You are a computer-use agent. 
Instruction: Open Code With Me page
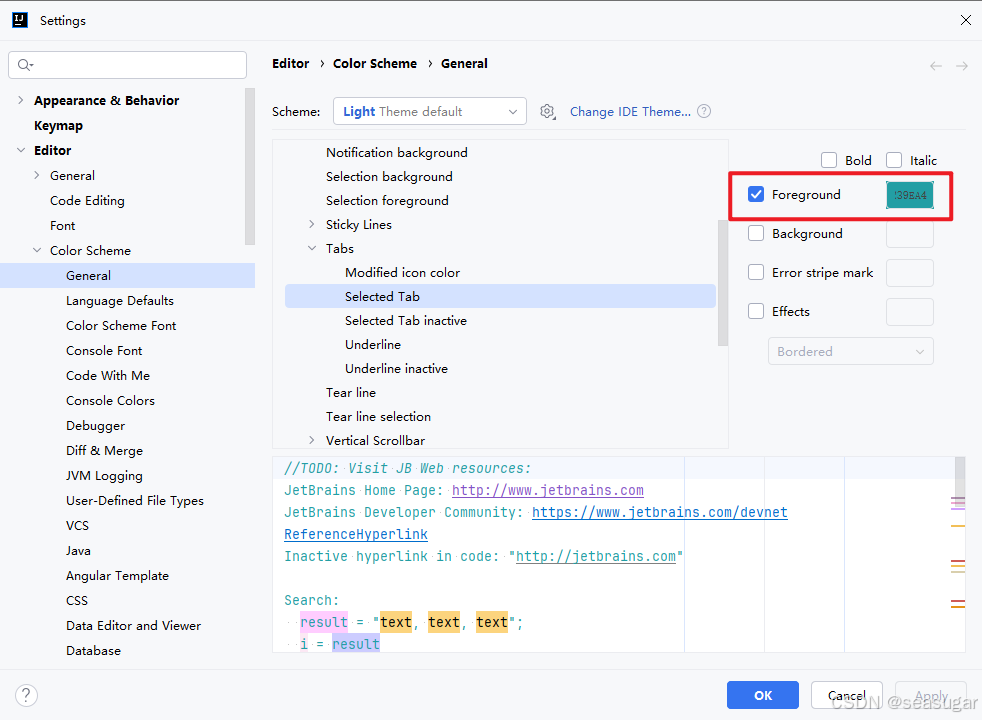click(x=108, y=376)
